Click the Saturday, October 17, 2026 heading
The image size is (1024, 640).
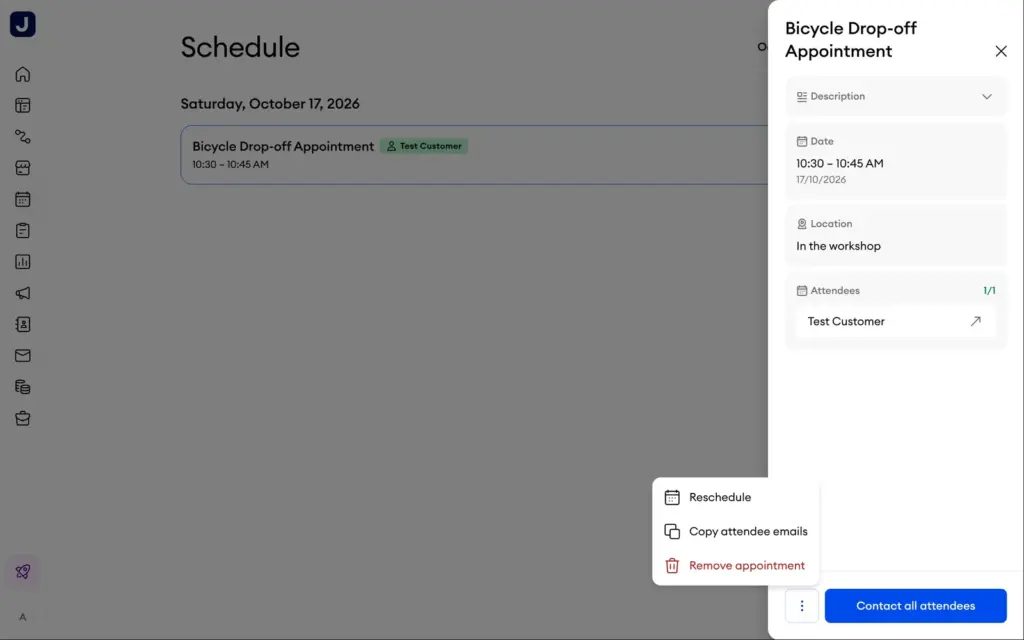pos(270,104)
